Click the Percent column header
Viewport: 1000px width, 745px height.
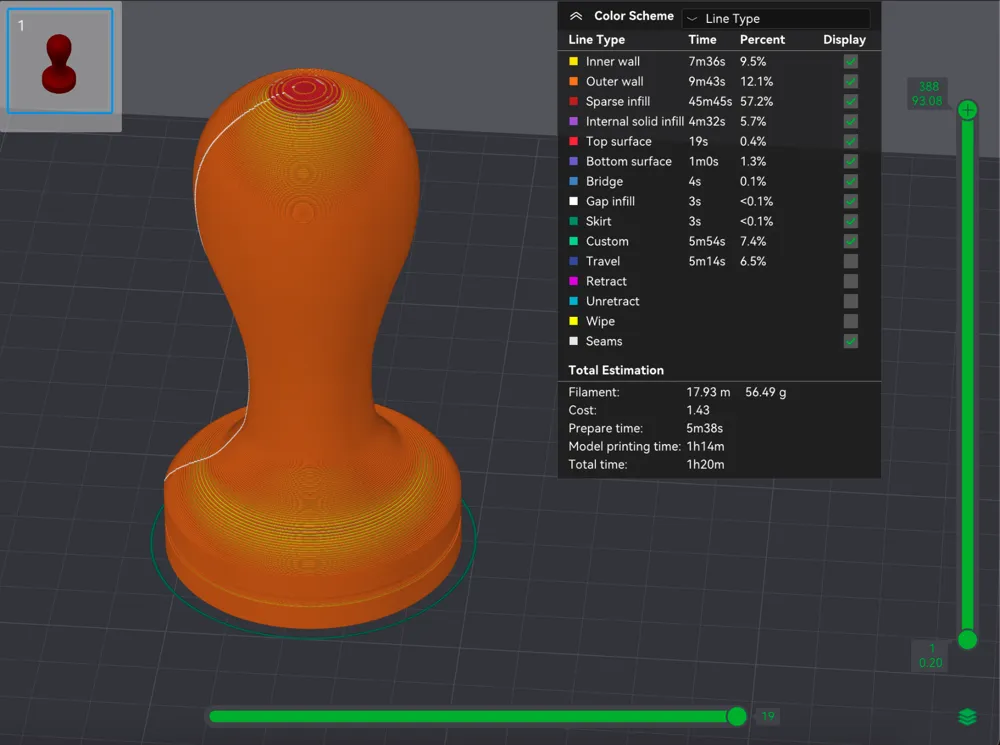click(762, 40)
